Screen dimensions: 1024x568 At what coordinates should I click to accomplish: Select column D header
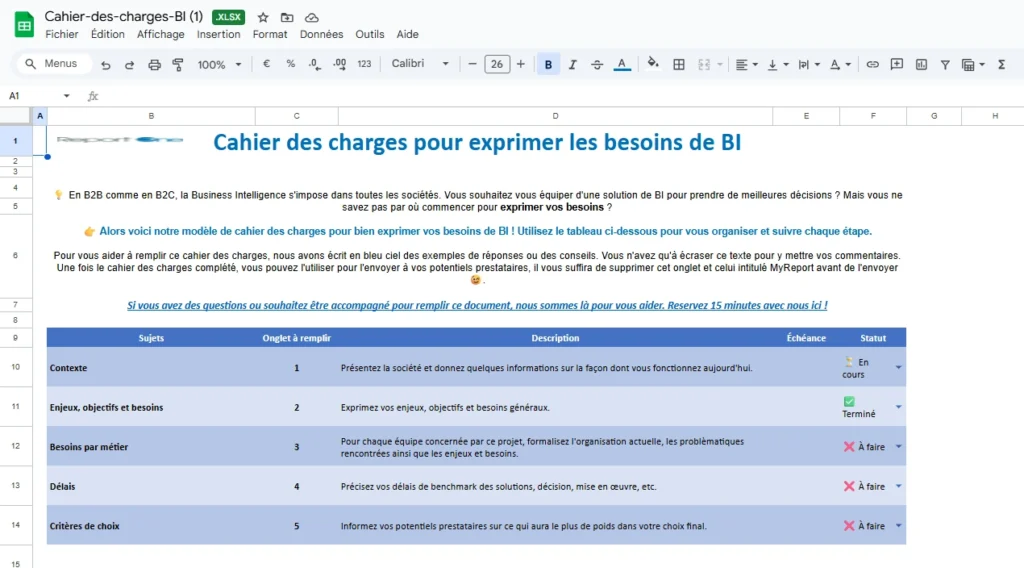(x=555, y=116)
